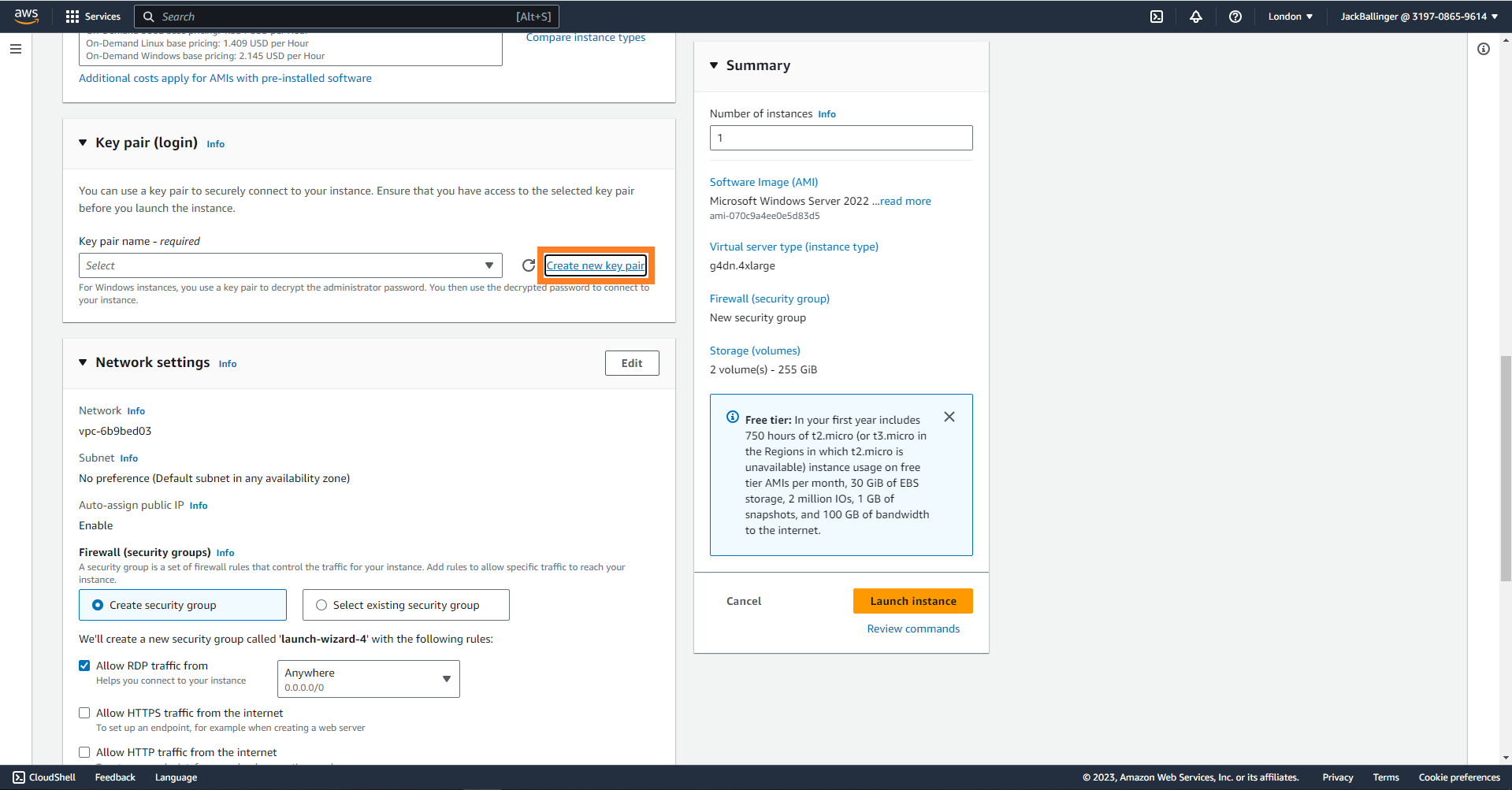Screen dimensions: 1512x790
Task: Check Allow HTTPS traffic from the internet
Action: pyautogui.click(x=84, y=713)
